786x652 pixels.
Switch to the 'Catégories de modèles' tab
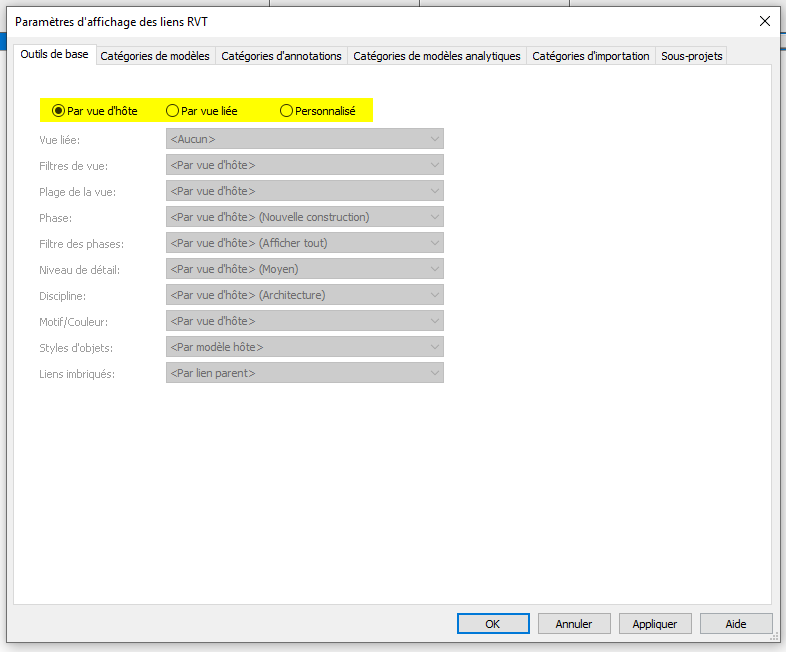[155, 56]
